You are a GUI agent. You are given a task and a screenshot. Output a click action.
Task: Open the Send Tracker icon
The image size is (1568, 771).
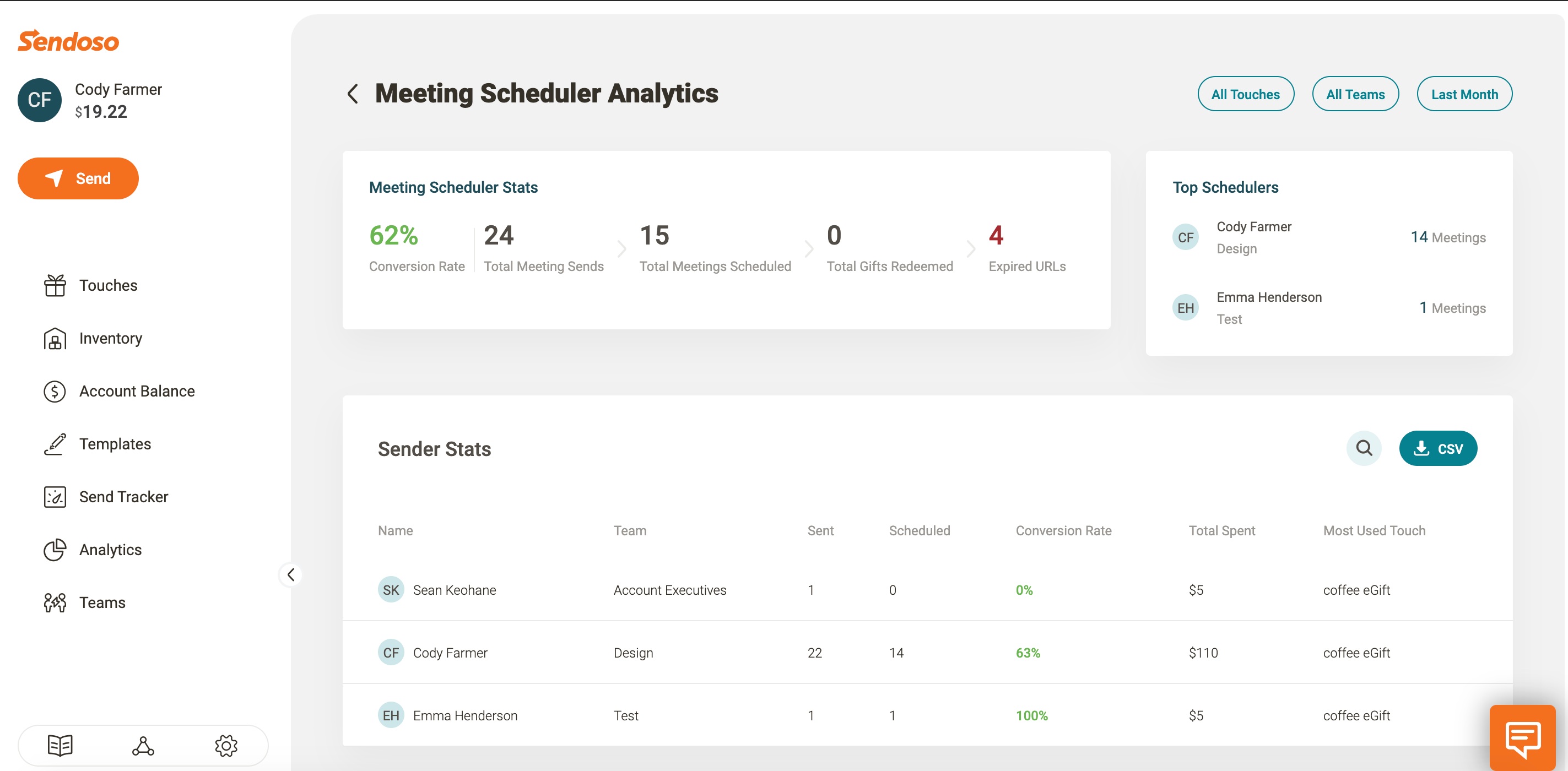pos(55,497)
